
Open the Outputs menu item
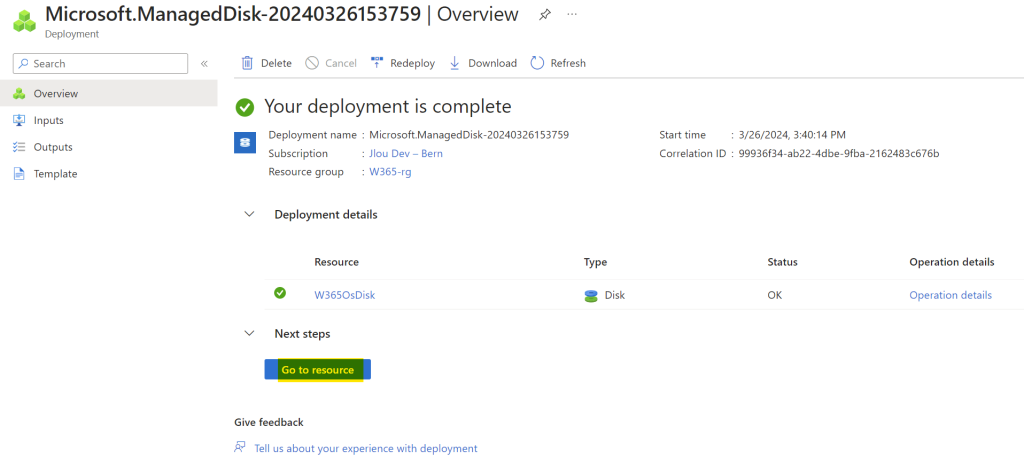point(108,147)
